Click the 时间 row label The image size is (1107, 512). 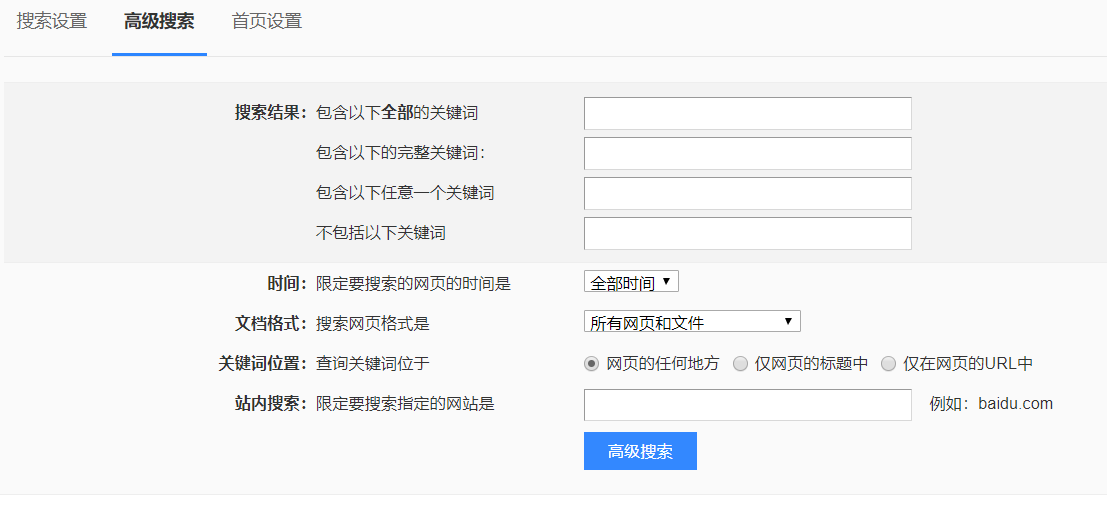point(287,283)
